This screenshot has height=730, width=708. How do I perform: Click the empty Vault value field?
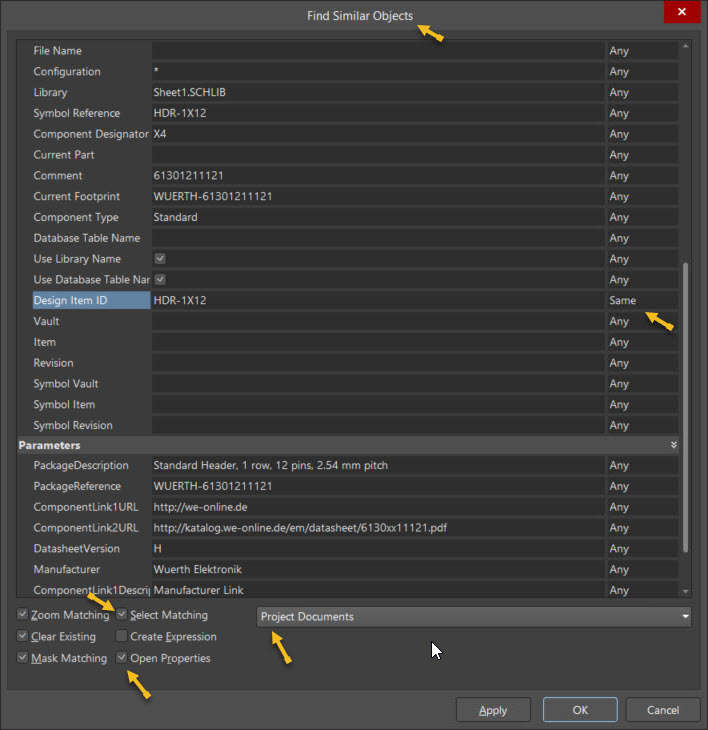pyautogui.click(x=378, y=321)
